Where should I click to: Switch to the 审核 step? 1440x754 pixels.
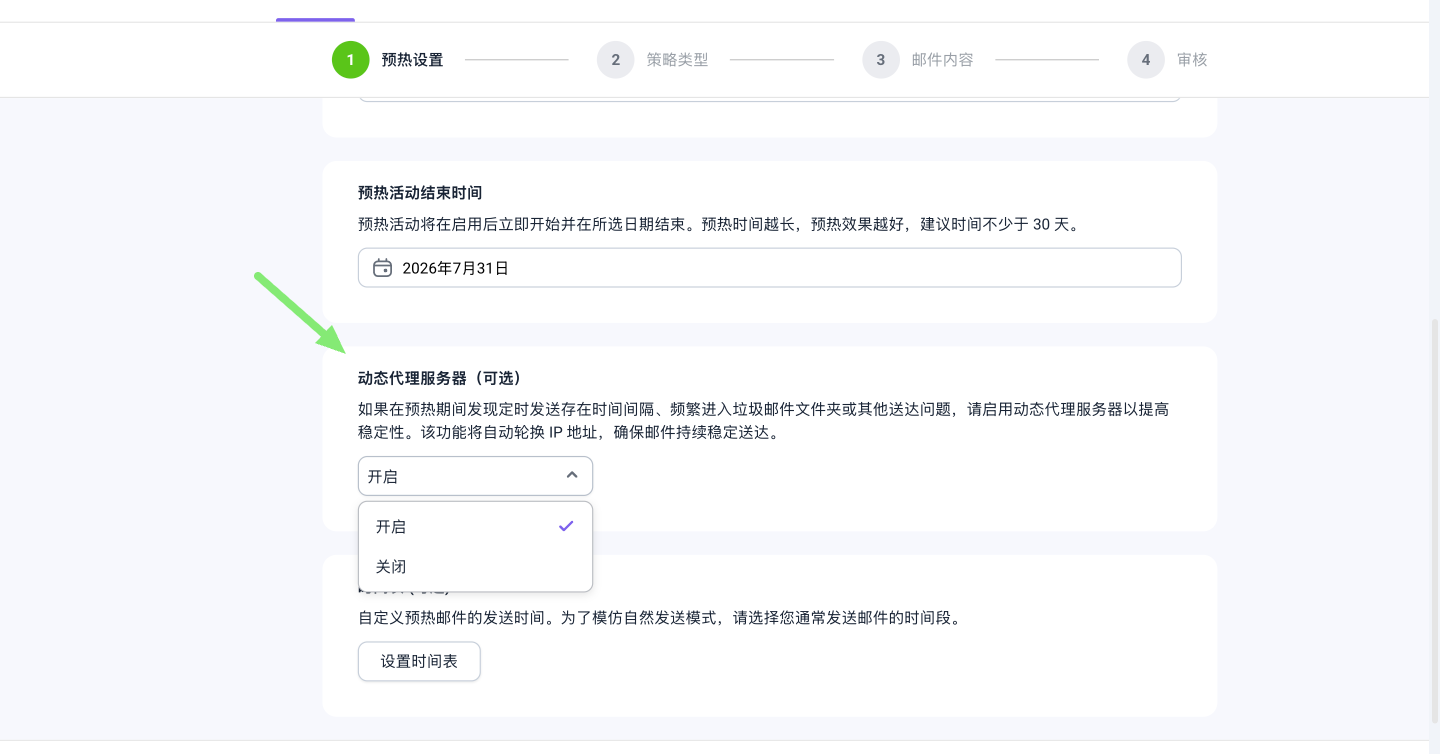[x=1192, y=60]
